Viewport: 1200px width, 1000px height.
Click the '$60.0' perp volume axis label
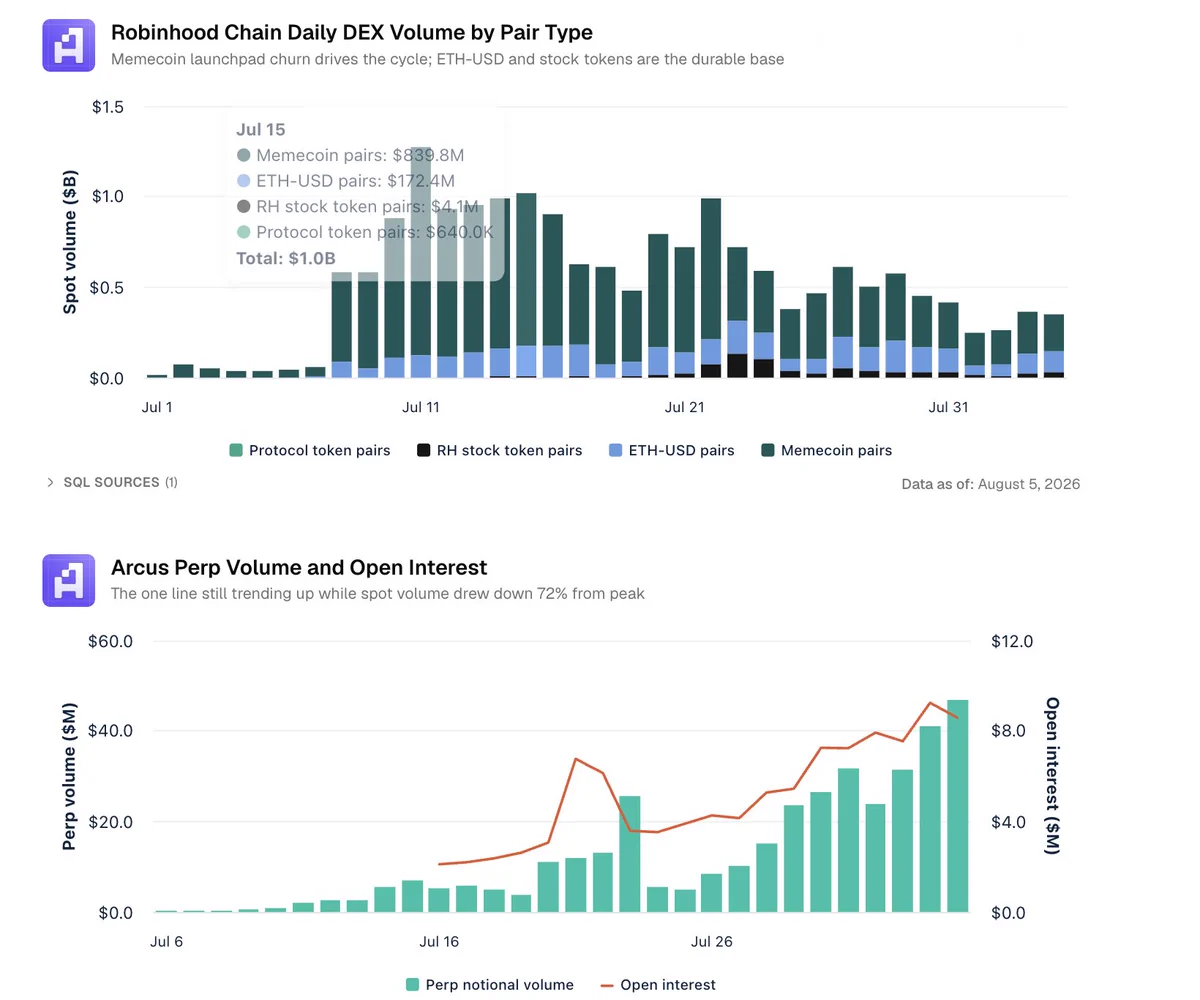(111, 640)
